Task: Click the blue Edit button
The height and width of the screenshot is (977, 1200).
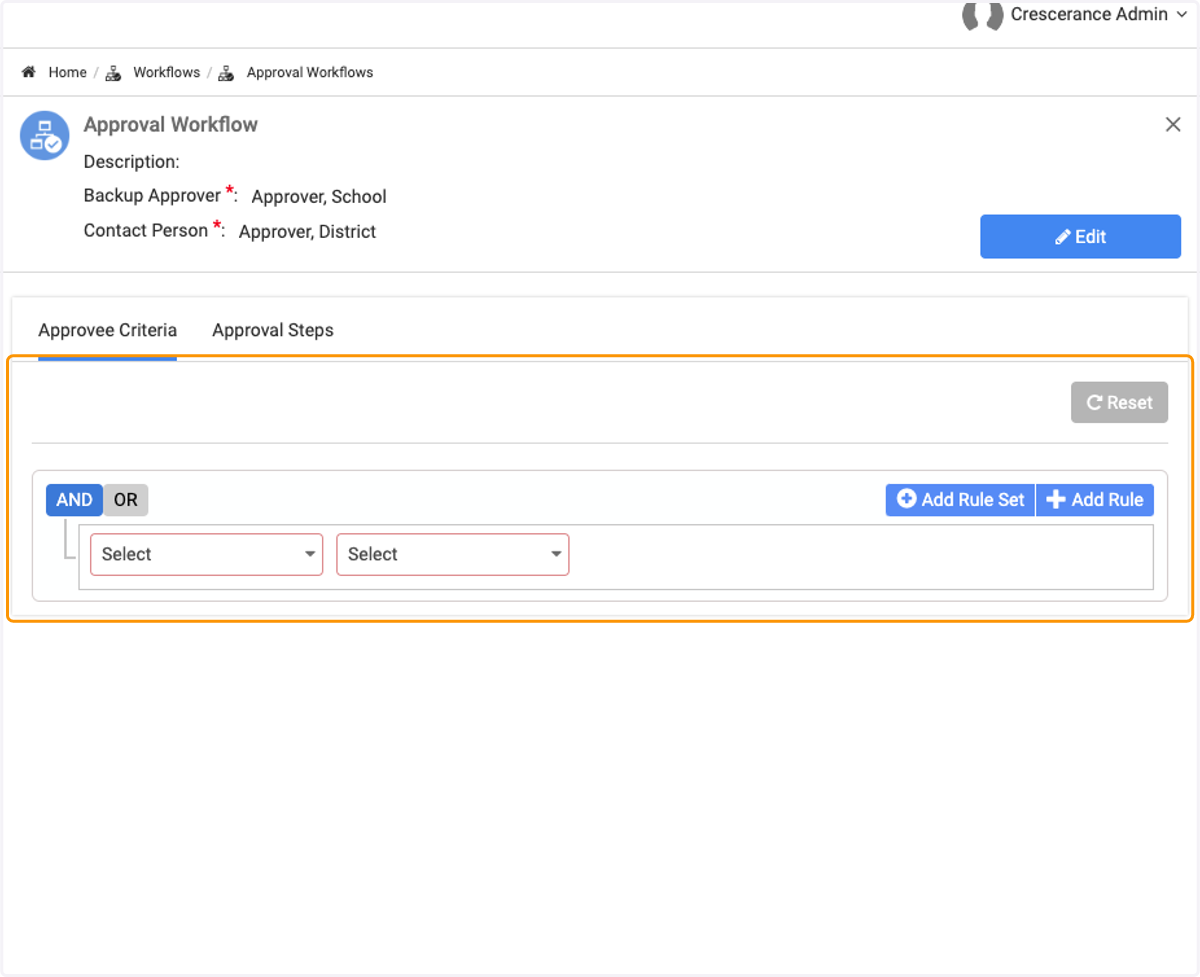Action: [1080, 236]
